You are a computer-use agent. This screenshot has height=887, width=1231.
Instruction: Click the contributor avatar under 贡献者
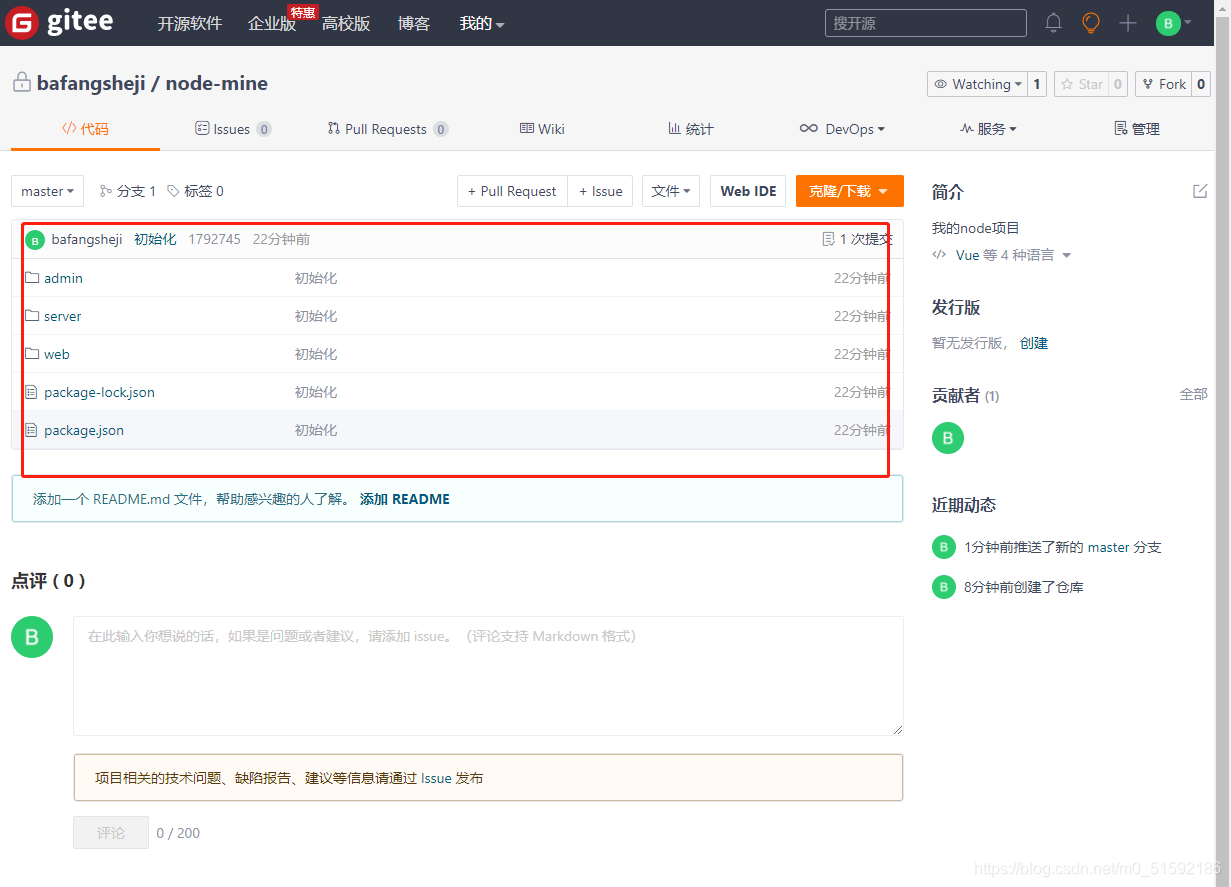point(948,438)
